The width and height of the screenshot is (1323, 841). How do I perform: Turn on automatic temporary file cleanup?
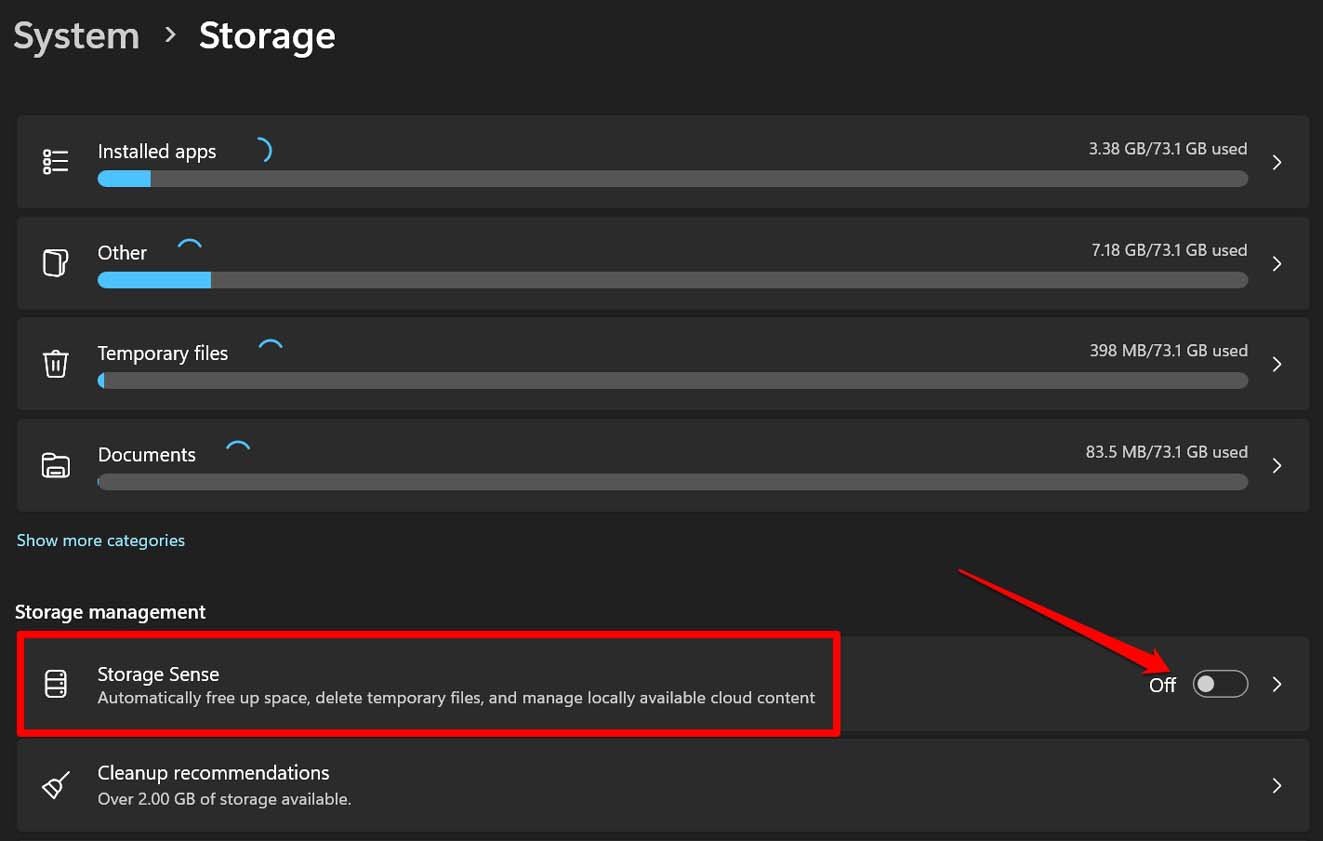coord(1220,684)
